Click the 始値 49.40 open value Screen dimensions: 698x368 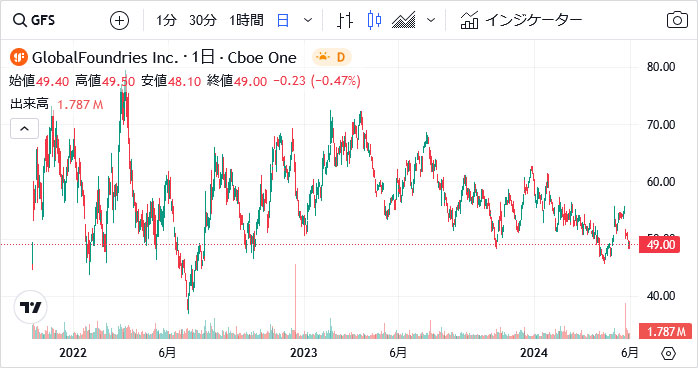click(39, 81)
